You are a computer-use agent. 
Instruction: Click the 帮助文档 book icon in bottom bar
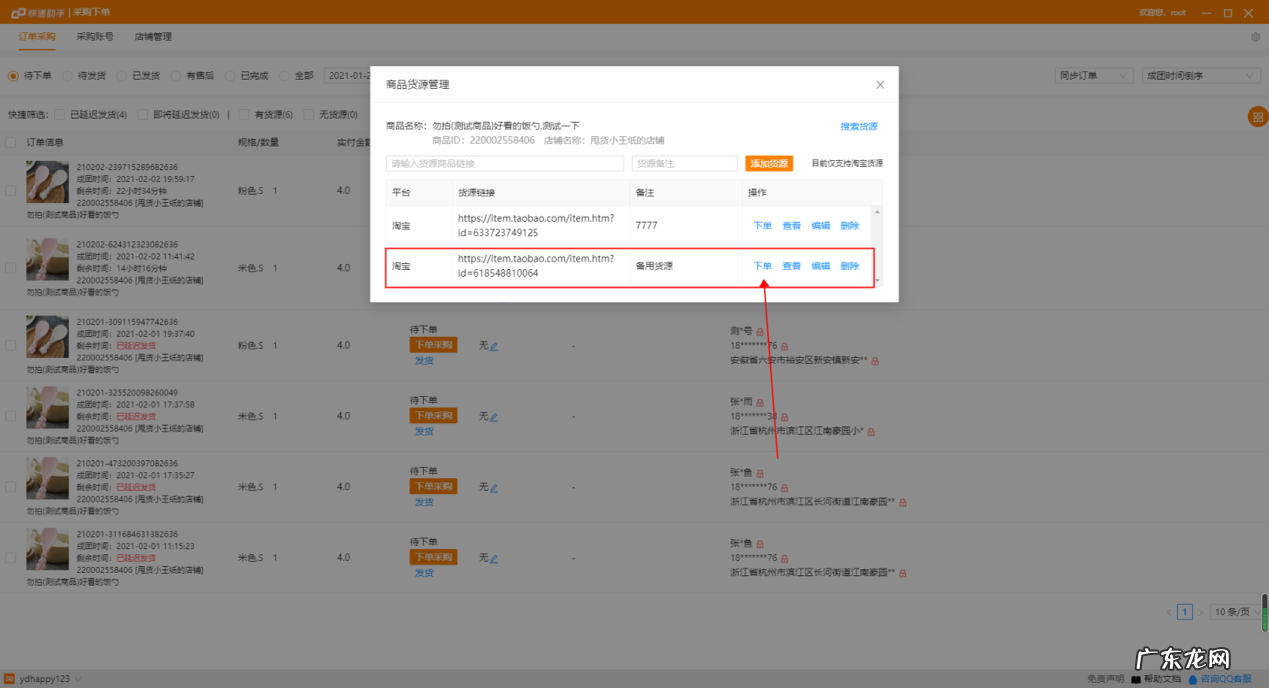(x=1136, y=678)
